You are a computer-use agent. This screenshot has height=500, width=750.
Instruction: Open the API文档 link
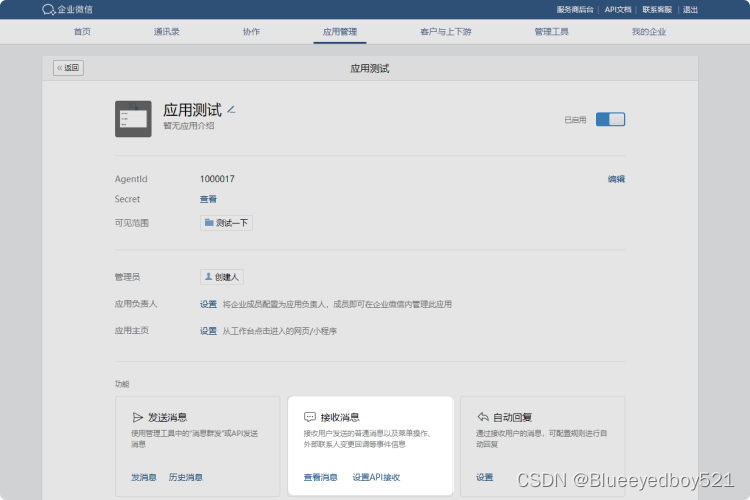pos(618,10)
